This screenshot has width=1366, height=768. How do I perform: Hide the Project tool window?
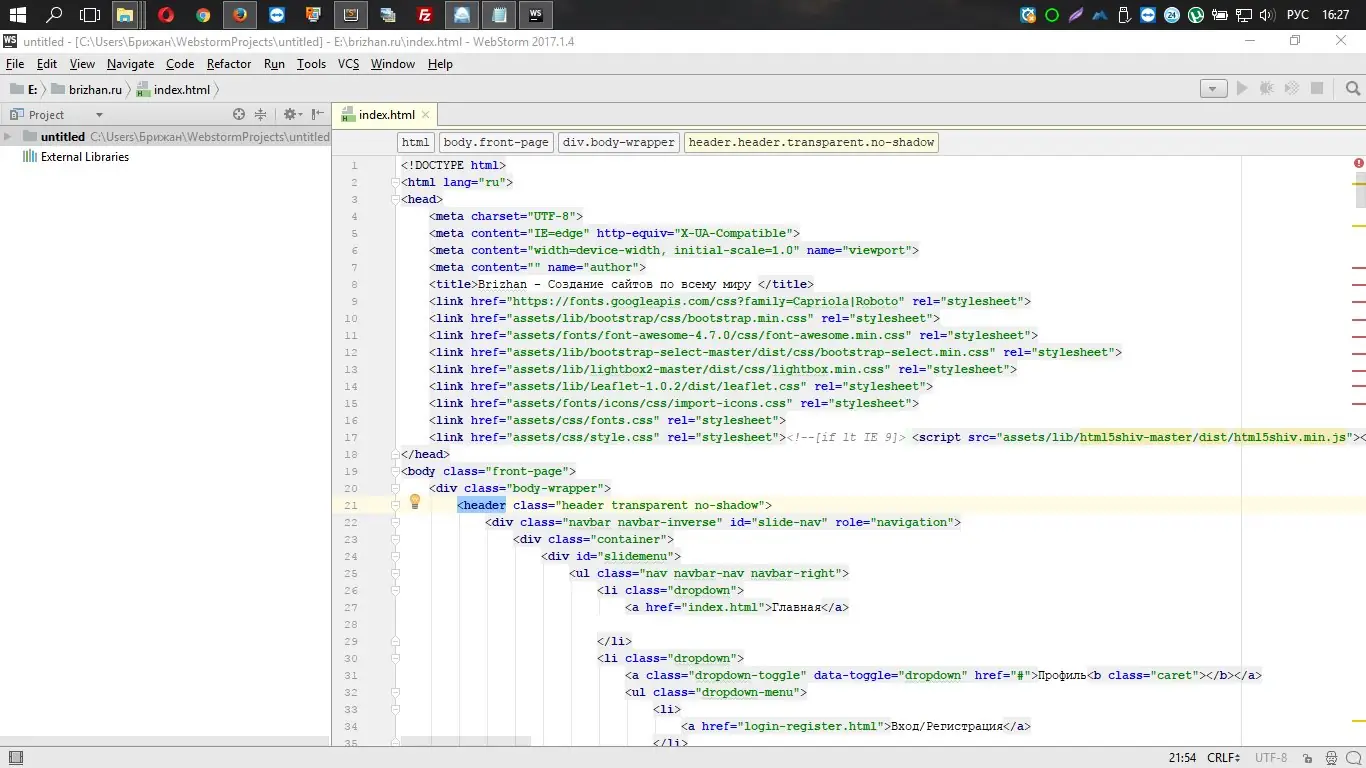coord(317,115)
